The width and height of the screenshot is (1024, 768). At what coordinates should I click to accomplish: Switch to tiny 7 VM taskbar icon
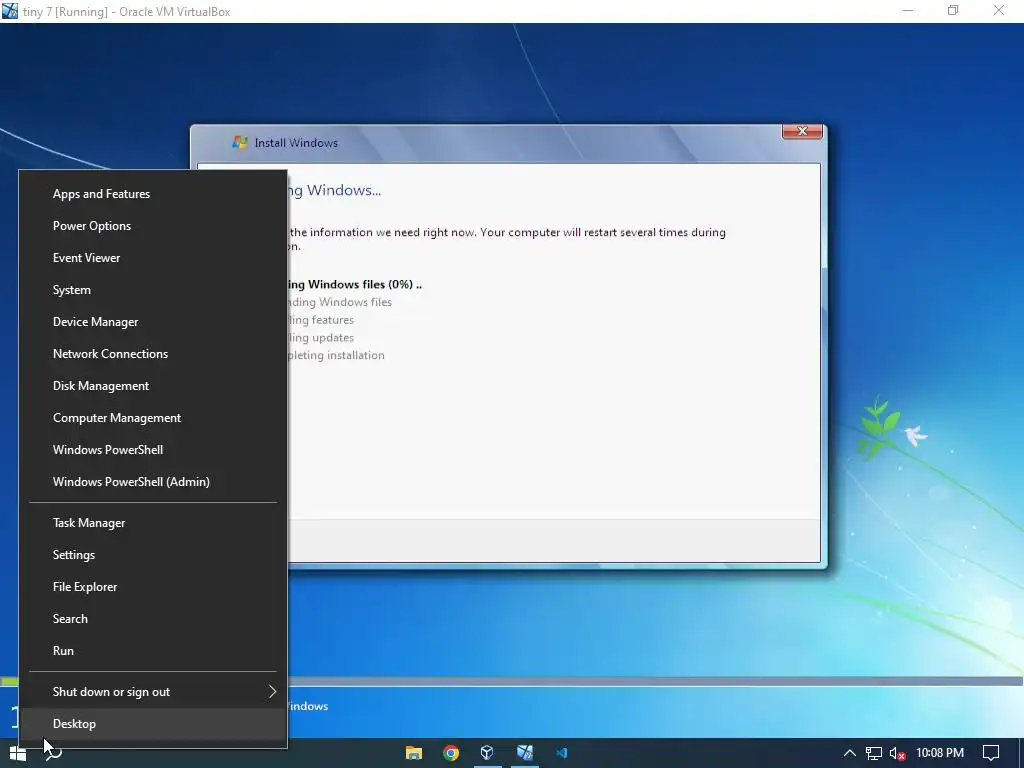click(x=524, y=754)
